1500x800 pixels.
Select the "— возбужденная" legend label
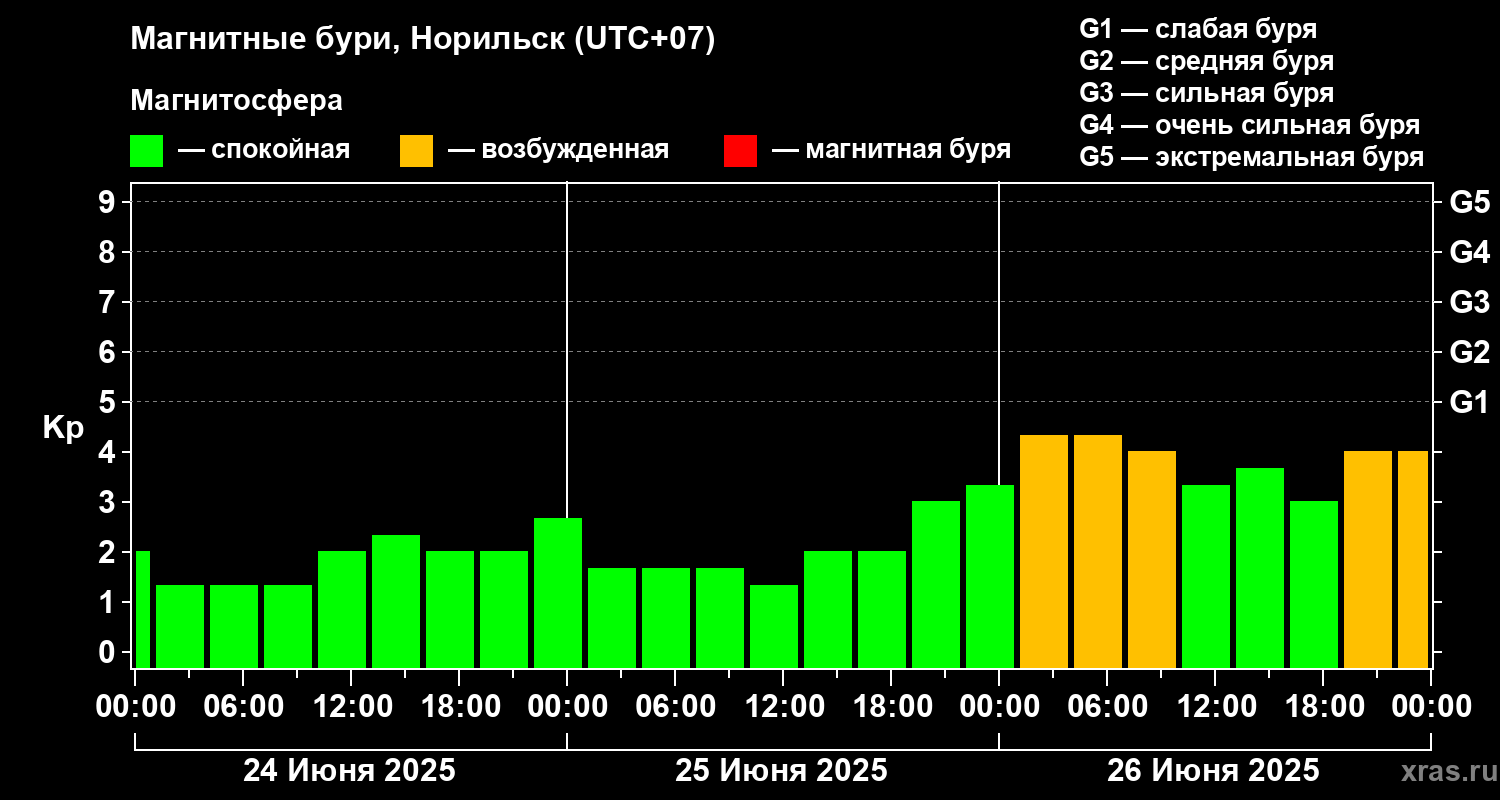tap(558, 150)
